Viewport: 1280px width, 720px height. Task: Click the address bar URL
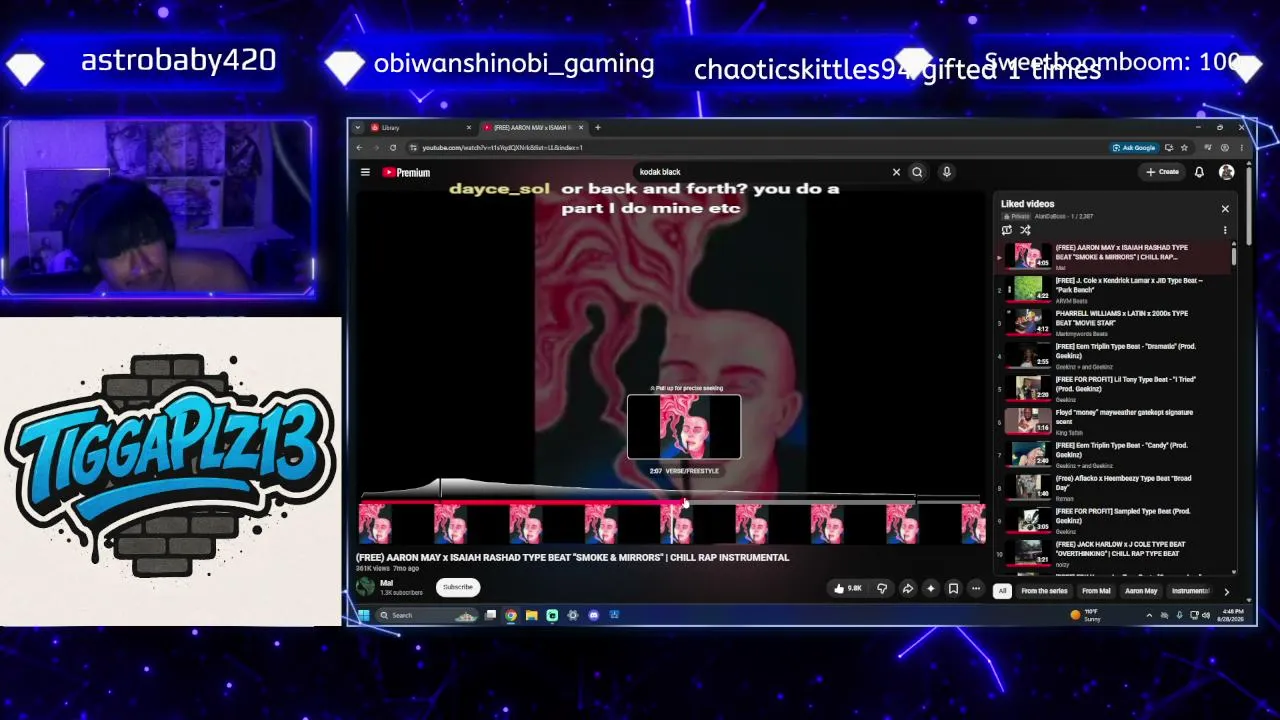pos(502,147)
